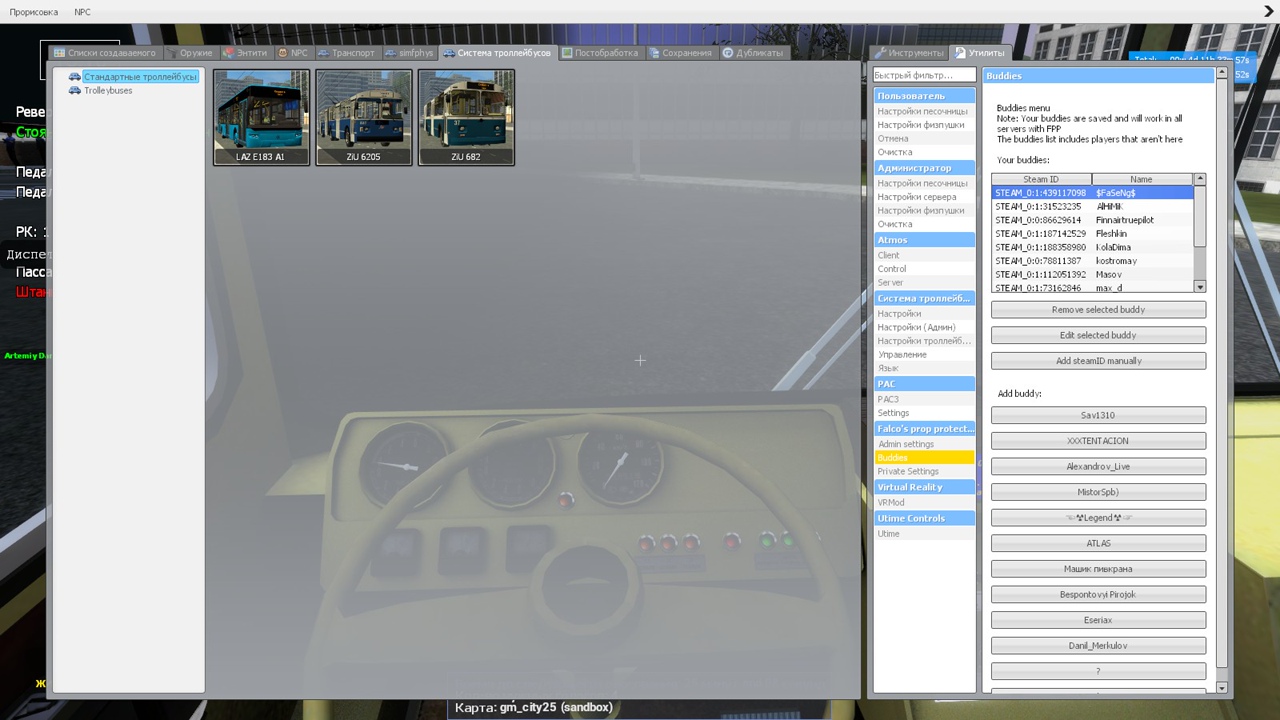Click Remove selected buddy button
This screenshot has height=720, width=1280.
tap(1098, 310)
